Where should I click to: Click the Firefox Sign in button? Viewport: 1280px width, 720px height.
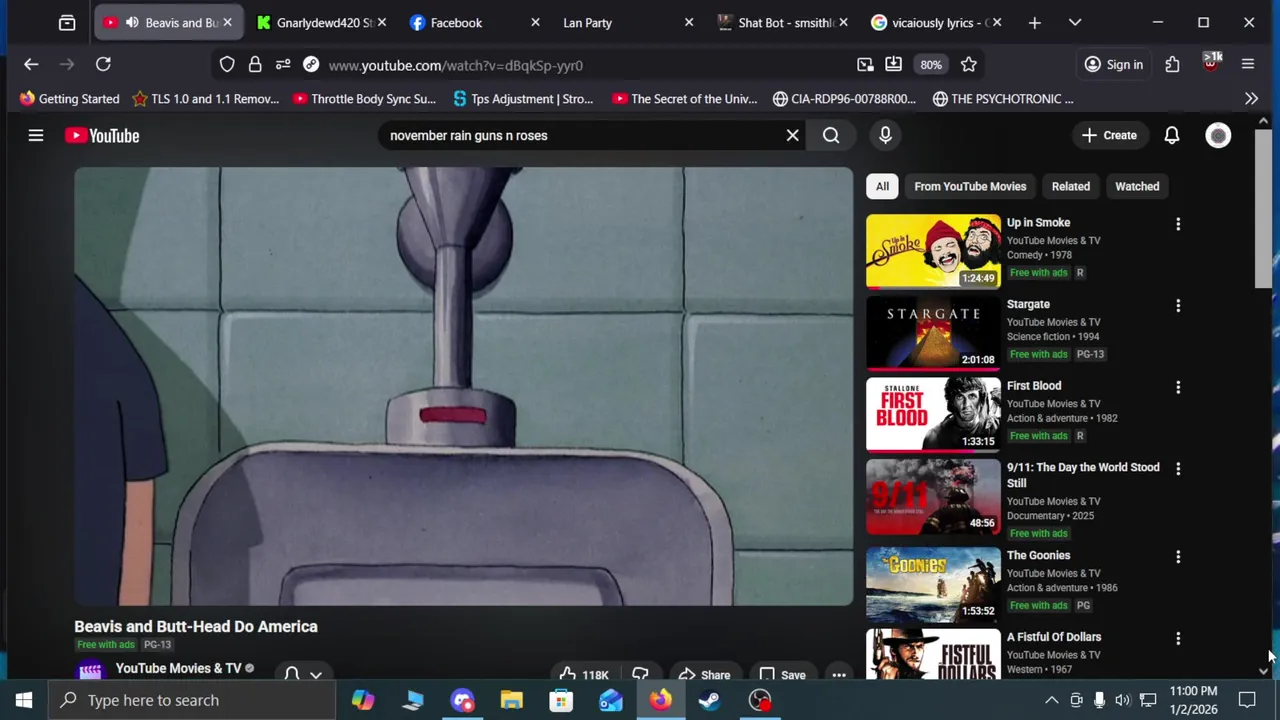[1114, 64]
